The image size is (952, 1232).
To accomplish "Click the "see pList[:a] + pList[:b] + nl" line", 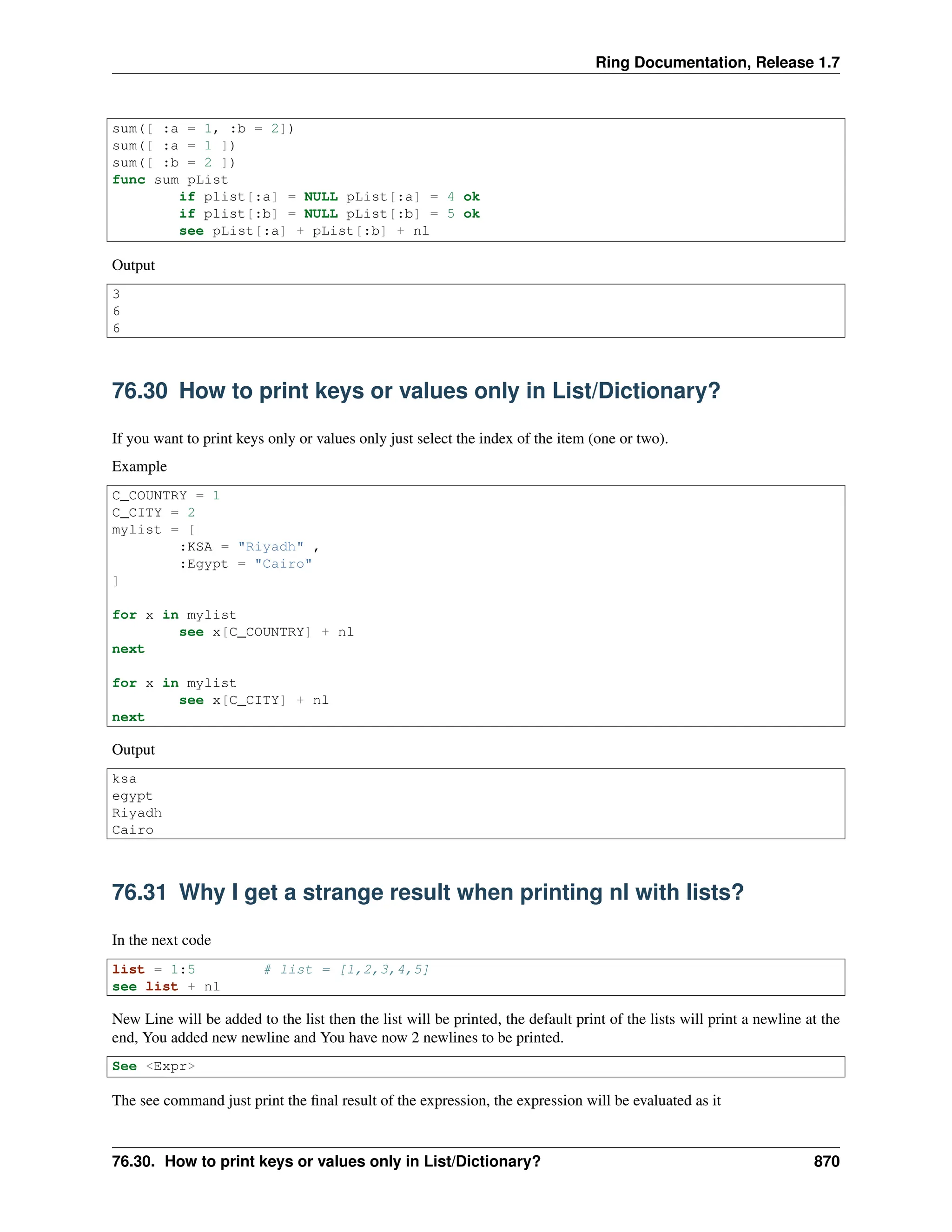I will coord(304,231).
